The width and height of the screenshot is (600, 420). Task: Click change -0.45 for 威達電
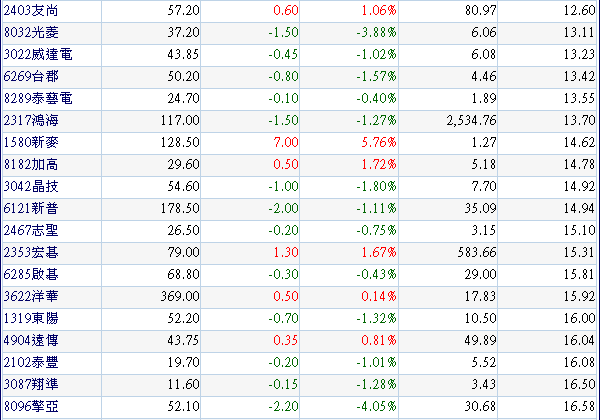pos(284,54)
